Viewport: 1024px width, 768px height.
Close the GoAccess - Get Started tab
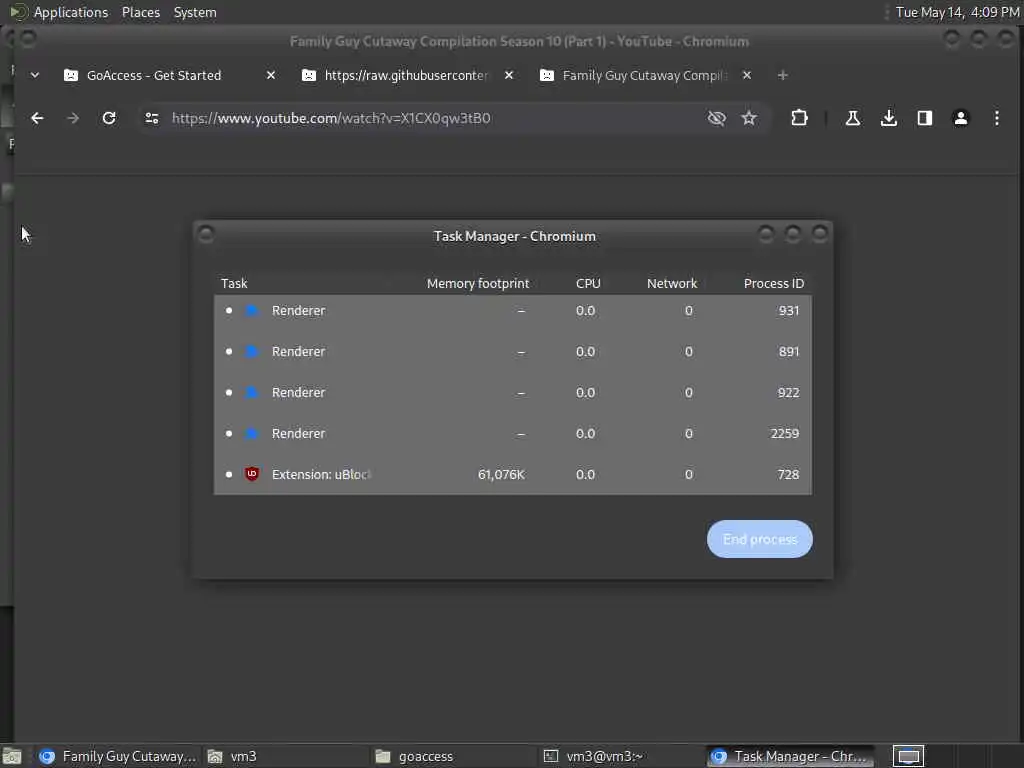[270, 75]
